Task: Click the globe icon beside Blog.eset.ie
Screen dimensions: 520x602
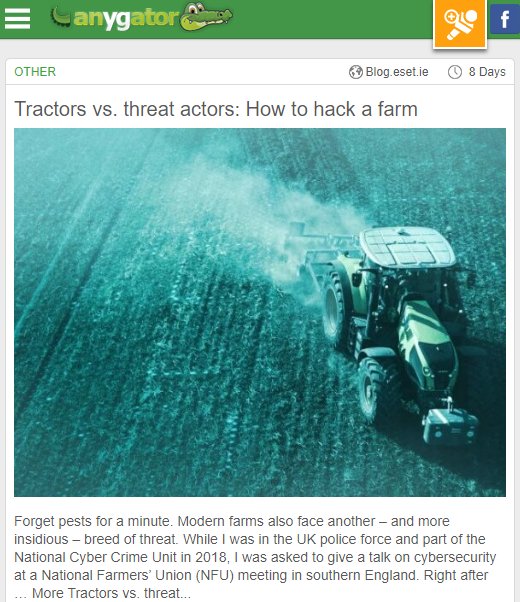Action: [356, 72]
